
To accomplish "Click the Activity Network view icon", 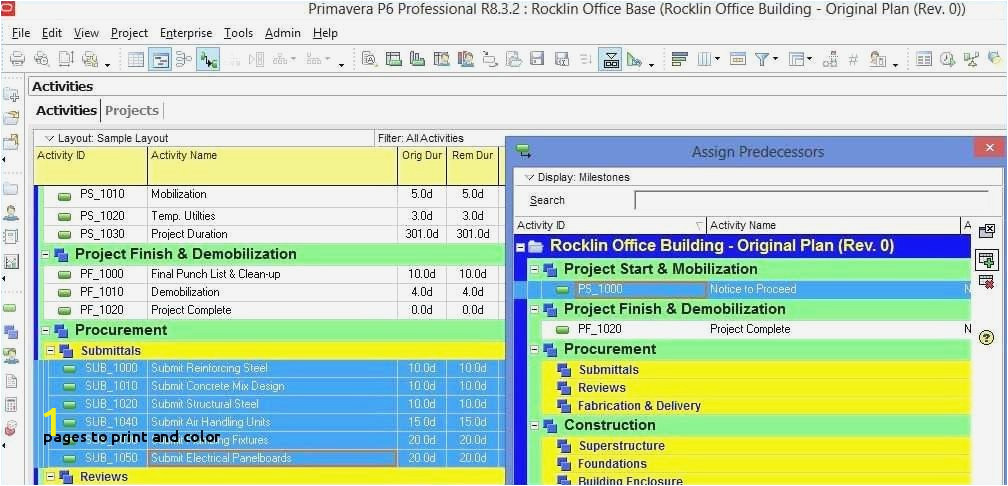I will pyautogui.click(x=184, y=60).
